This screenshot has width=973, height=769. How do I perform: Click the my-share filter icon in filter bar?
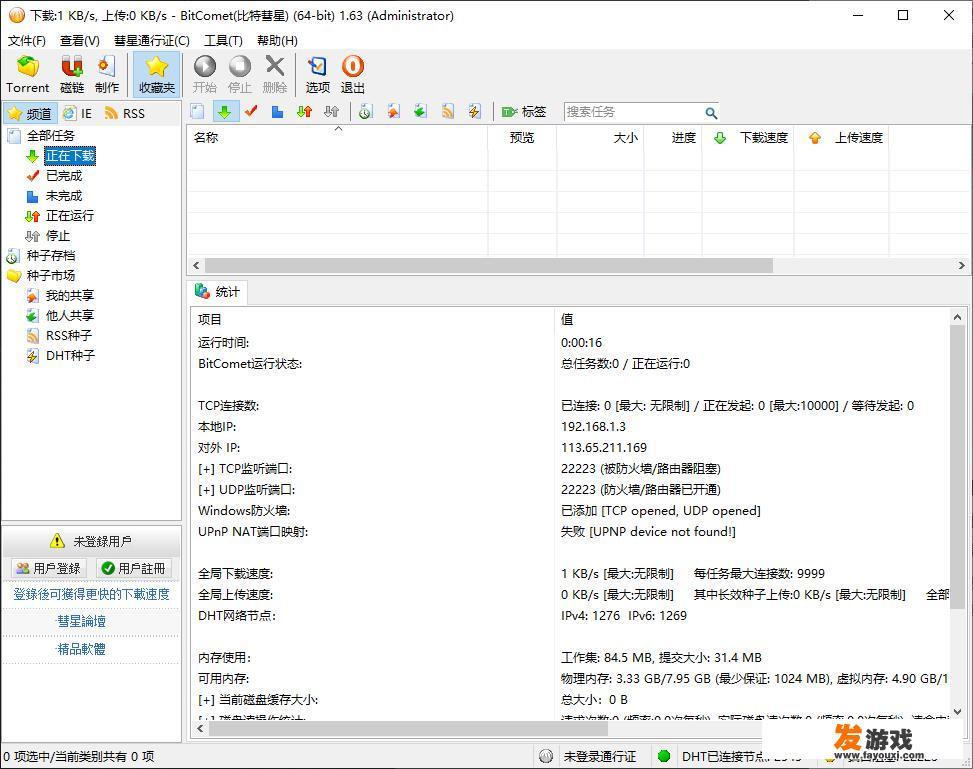point(393,112)
